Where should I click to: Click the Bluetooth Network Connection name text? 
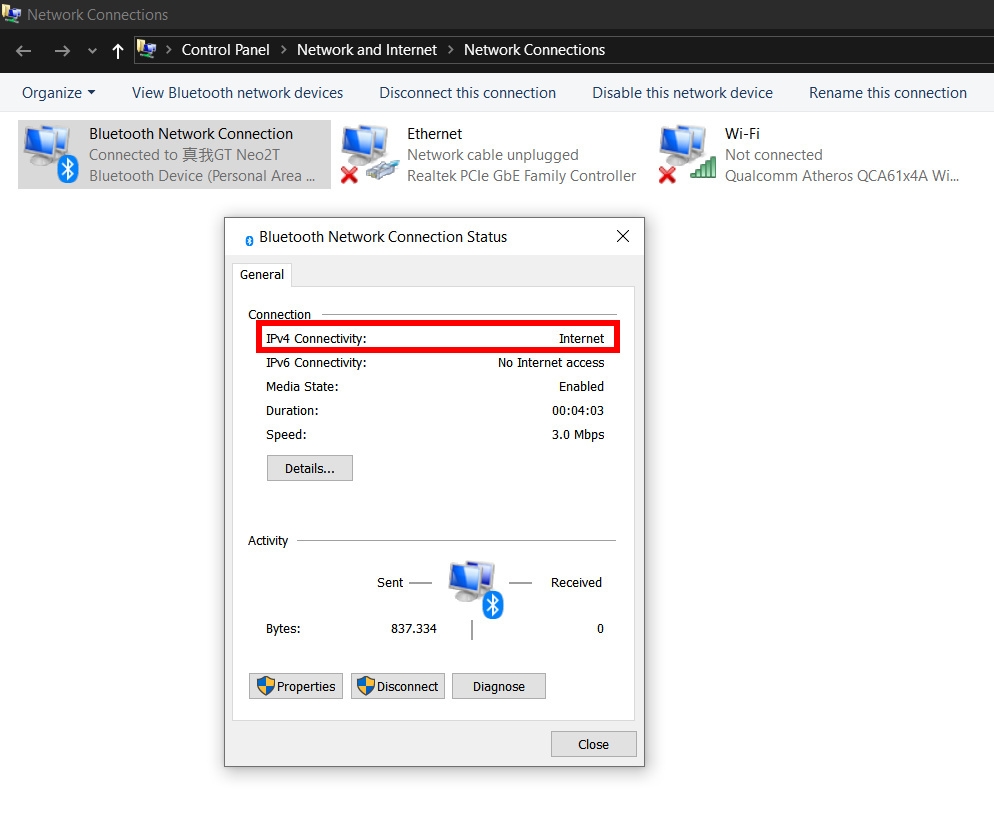[x=191, y=134]
